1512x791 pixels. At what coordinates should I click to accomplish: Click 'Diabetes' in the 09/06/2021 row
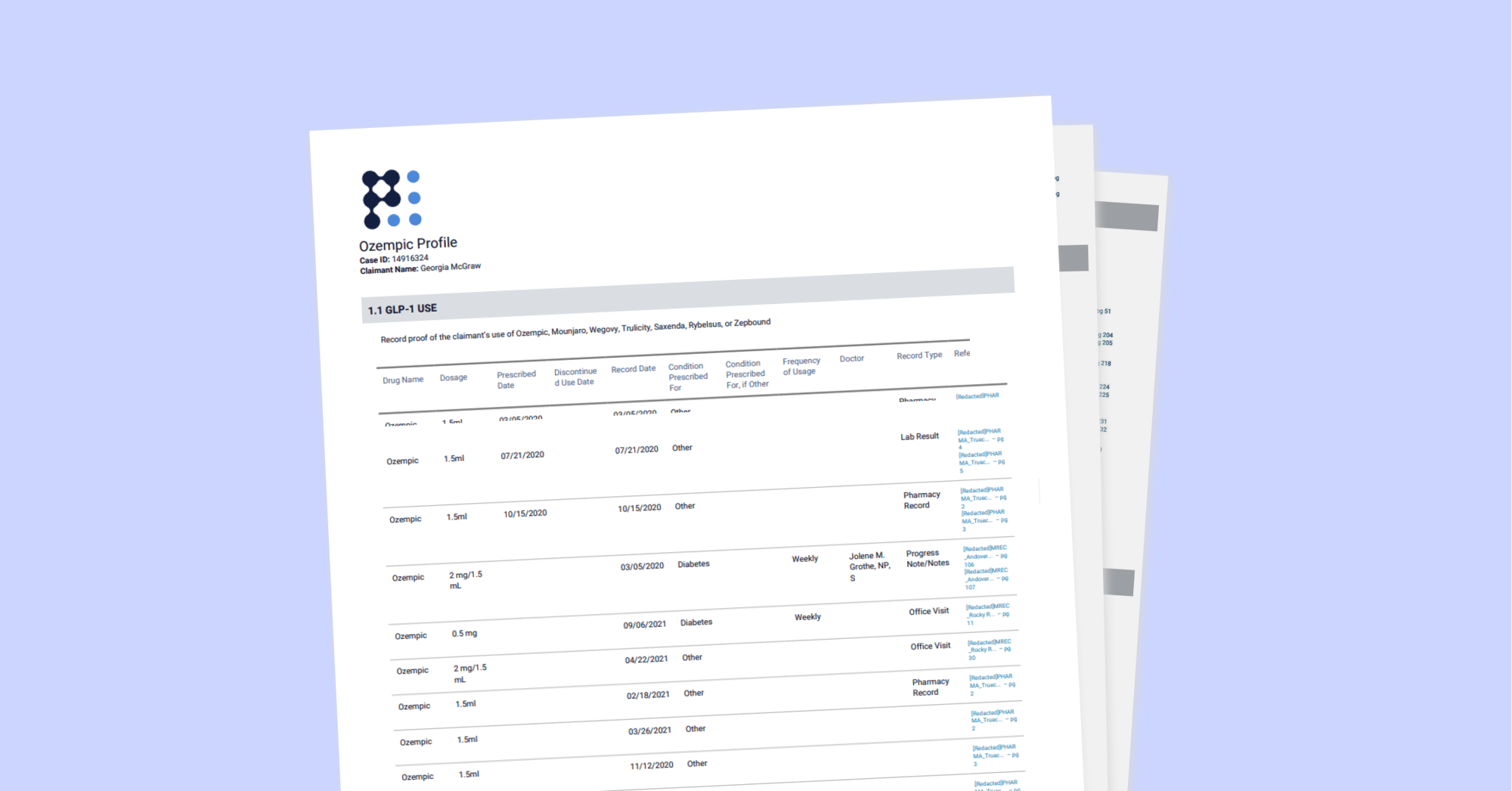(696, 622)
